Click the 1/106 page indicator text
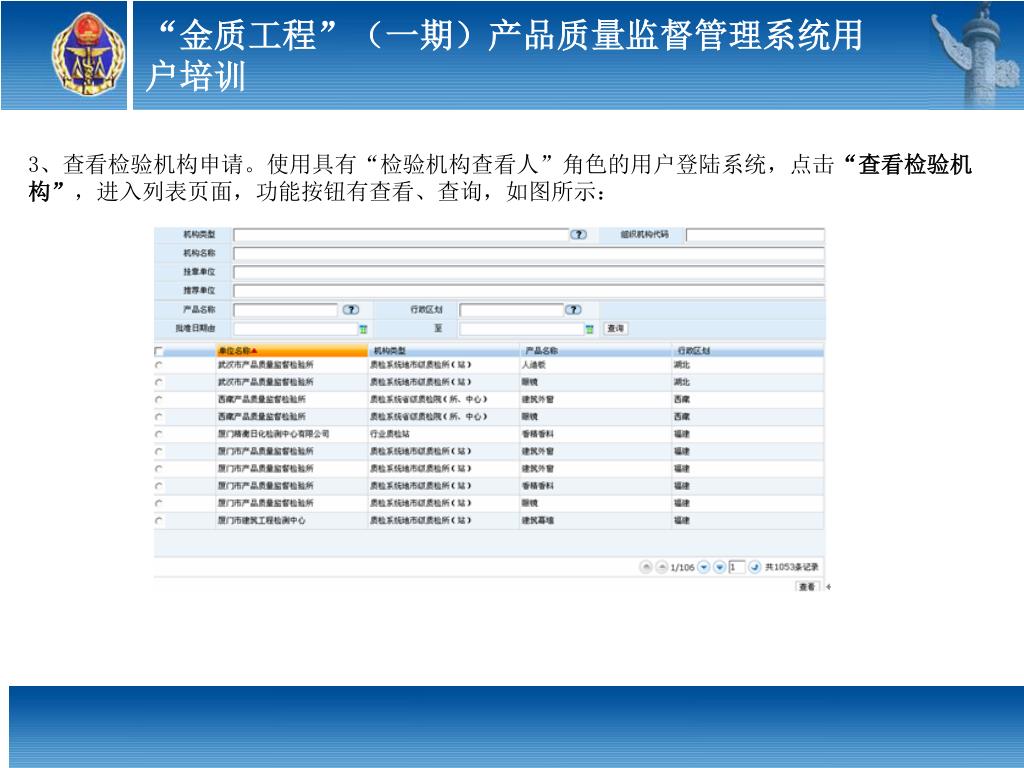Viewport: 1024px width, 768px height. (682, 568)
